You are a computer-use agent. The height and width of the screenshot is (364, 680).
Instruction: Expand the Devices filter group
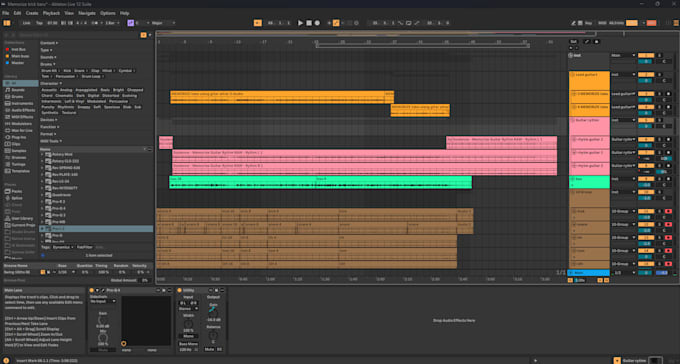point(49,120)
